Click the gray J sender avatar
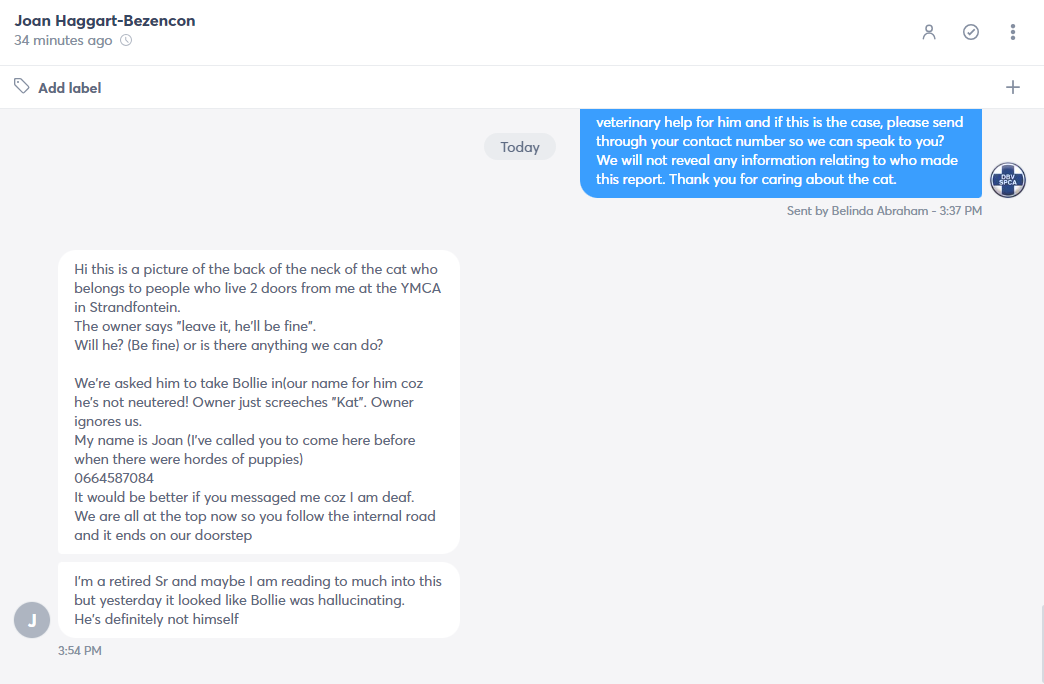The height and width of the screenshot is (684, 1044). point(32,620)
